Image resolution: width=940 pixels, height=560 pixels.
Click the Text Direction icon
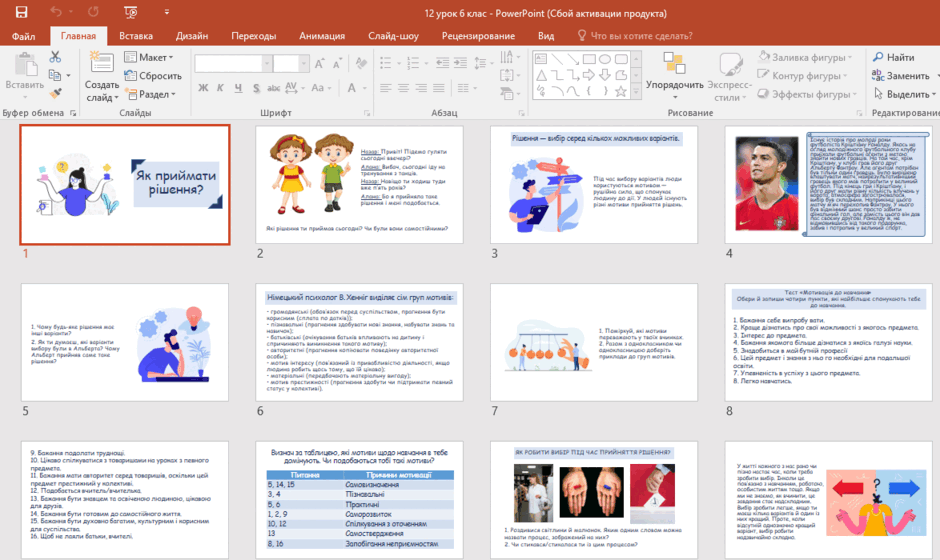509,57
